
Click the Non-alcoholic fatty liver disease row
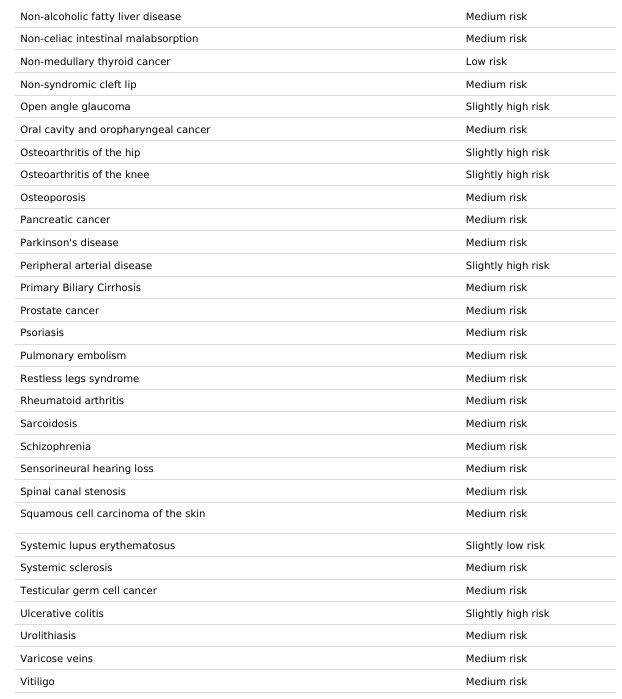pos(315,16)
